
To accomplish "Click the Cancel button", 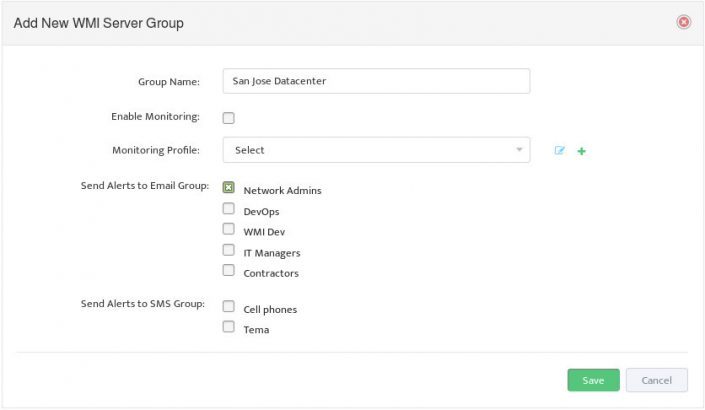I will [656, 380].
